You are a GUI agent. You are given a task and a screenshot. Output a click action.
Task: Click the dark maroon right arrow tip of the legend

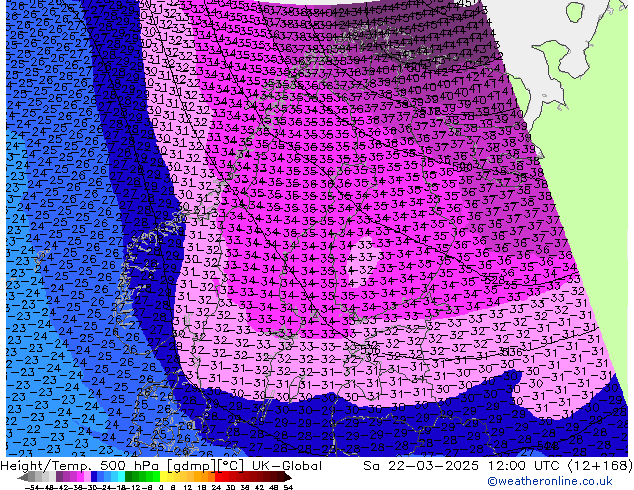tap(287, 478)
